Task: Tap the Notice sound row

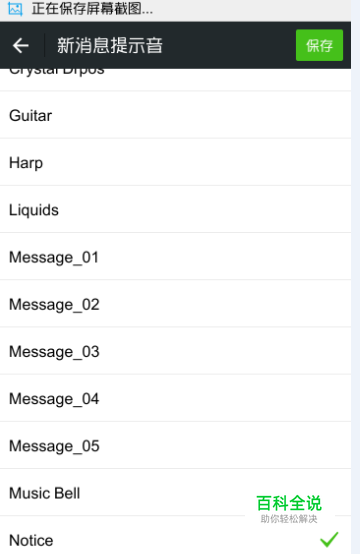Action: pos(175,536)
